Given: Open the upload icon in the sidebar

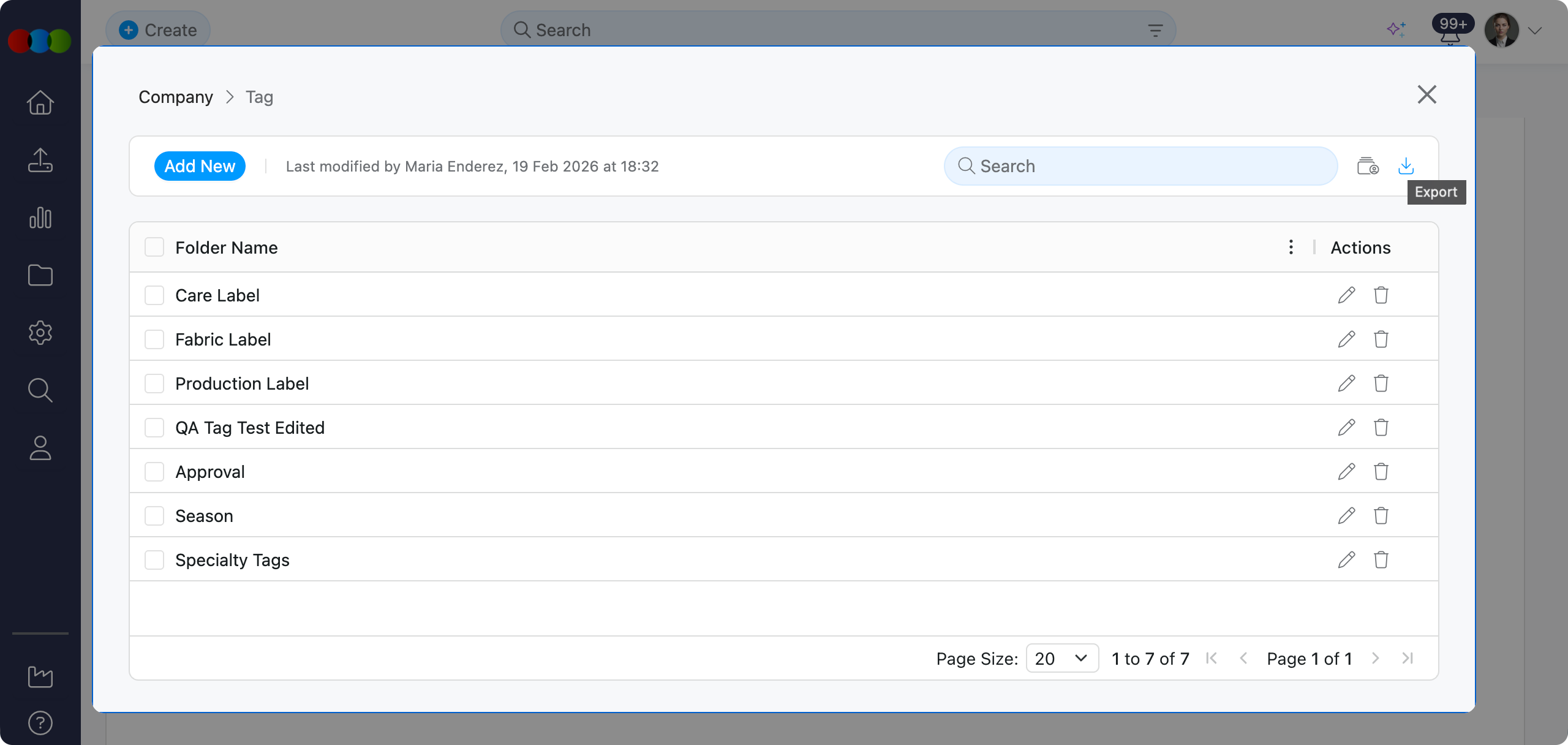Looking at the screenshot, I should pyautogui.click(x=40, y=161).
